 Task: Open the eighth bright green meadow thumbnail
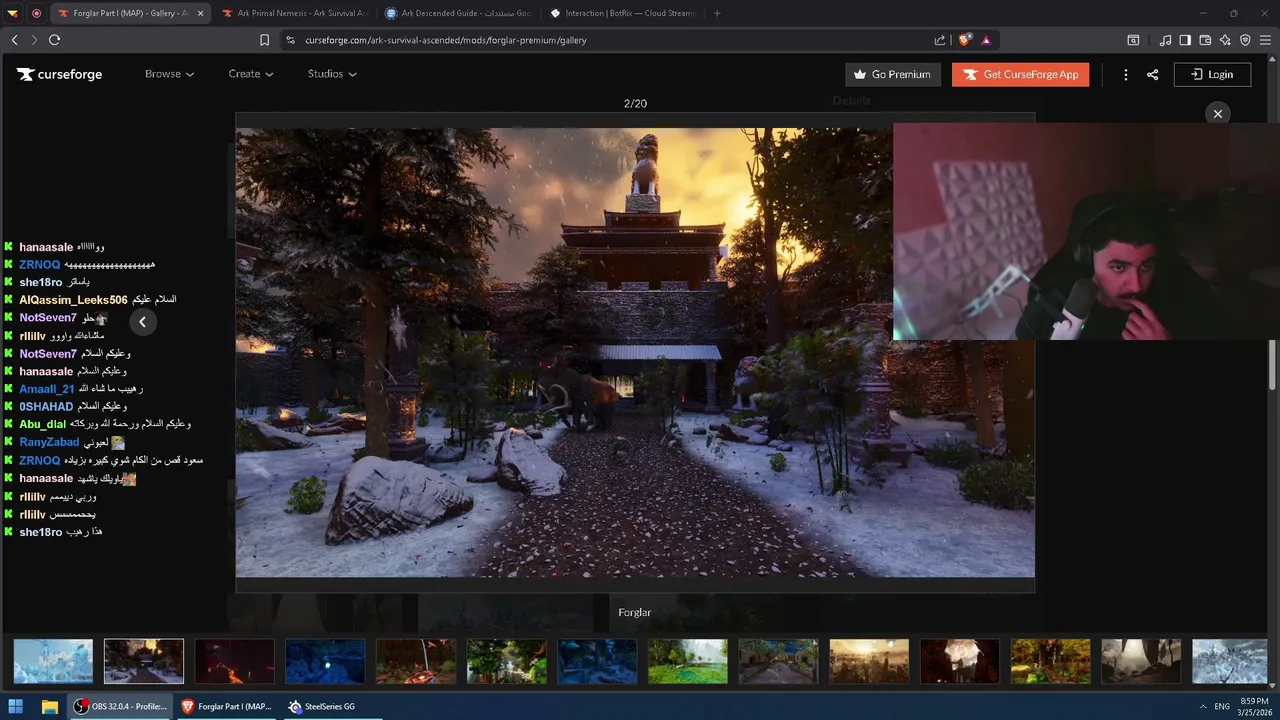click(688, 661)
